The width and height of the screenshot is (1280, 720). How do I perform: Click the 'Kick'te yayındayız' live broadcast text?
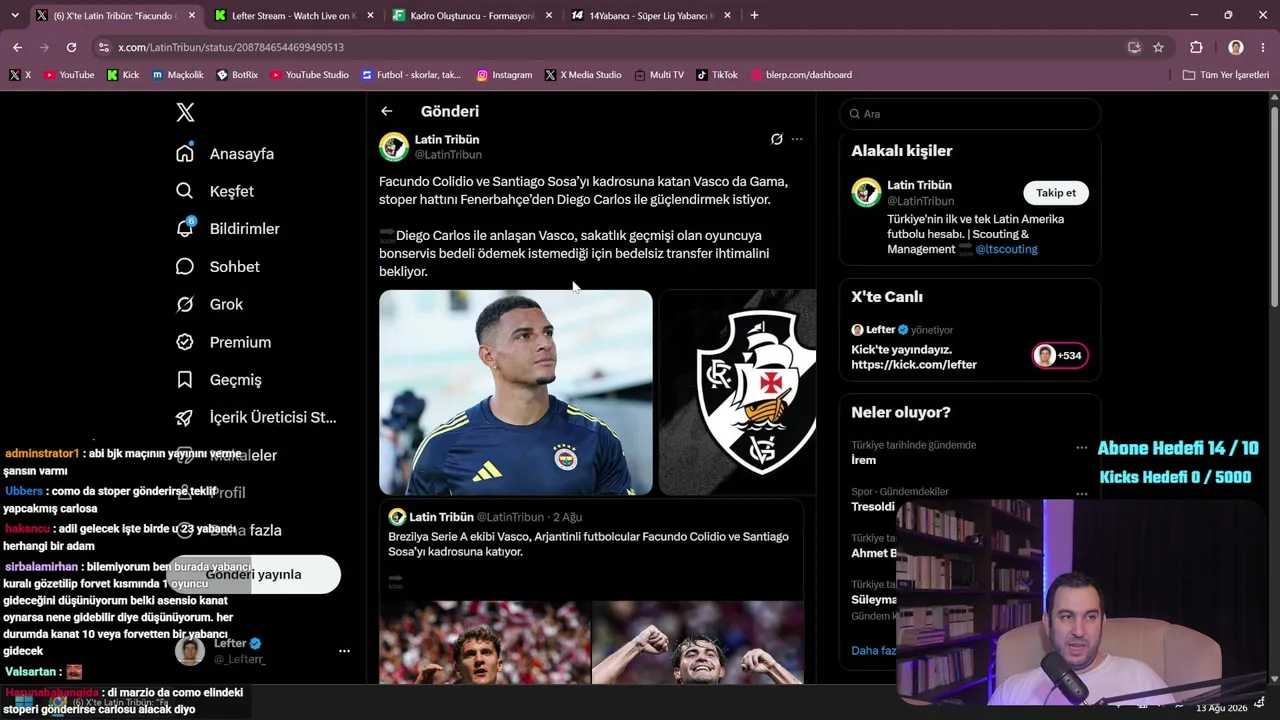[914, 357]
